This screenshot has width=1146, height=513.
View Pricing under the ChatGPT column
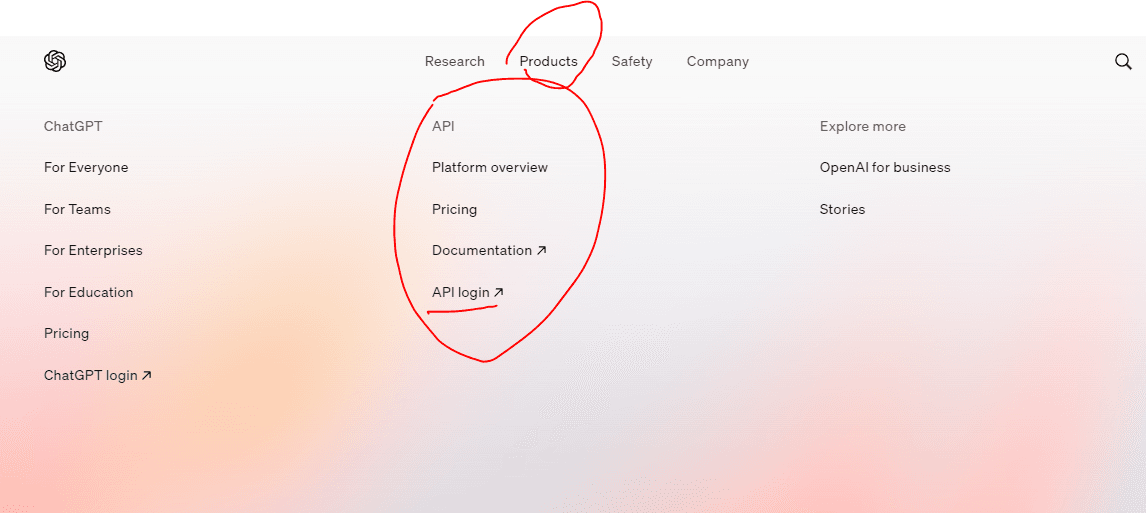66,333
